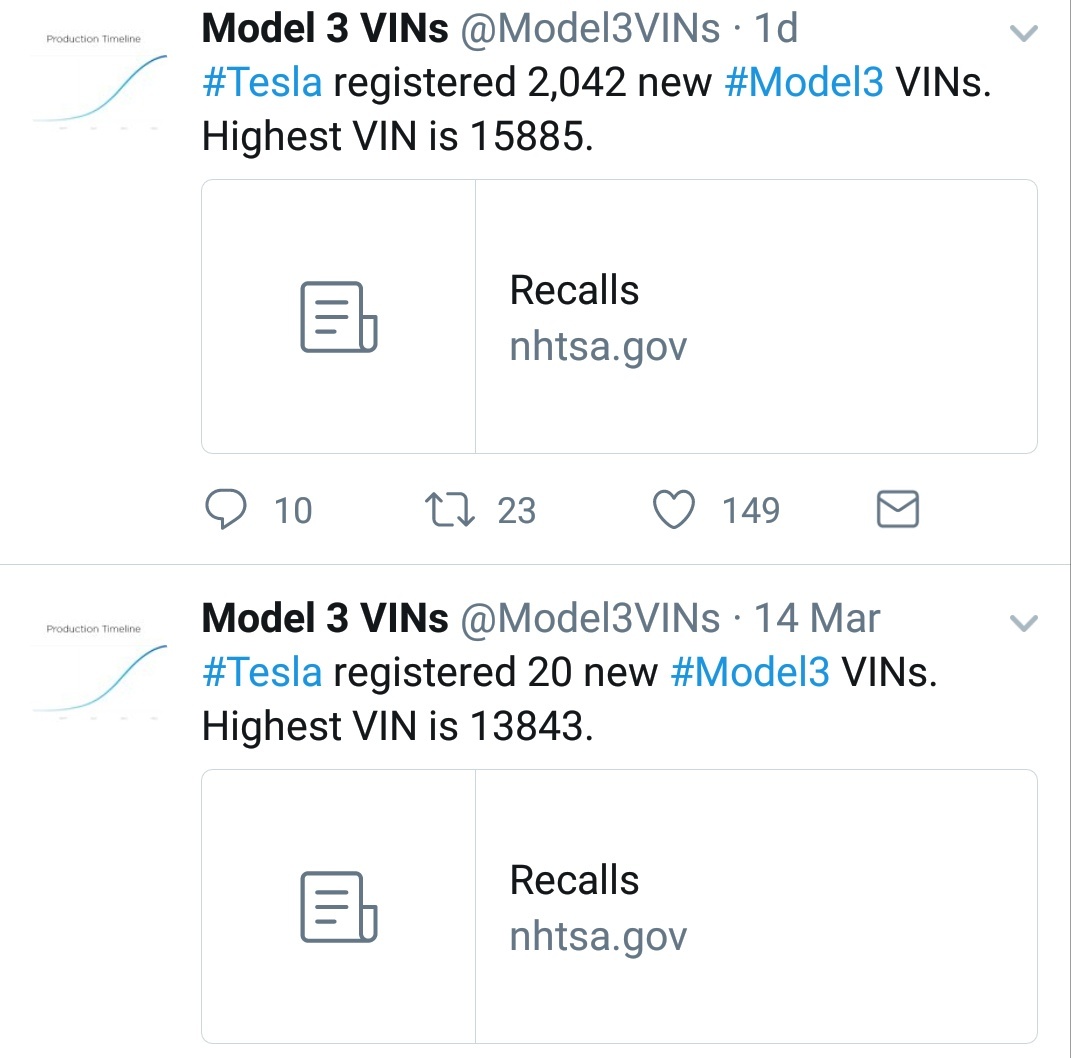
Task: Expand options chevron on the 1d tweet
Action: [x=1023, y=33]
